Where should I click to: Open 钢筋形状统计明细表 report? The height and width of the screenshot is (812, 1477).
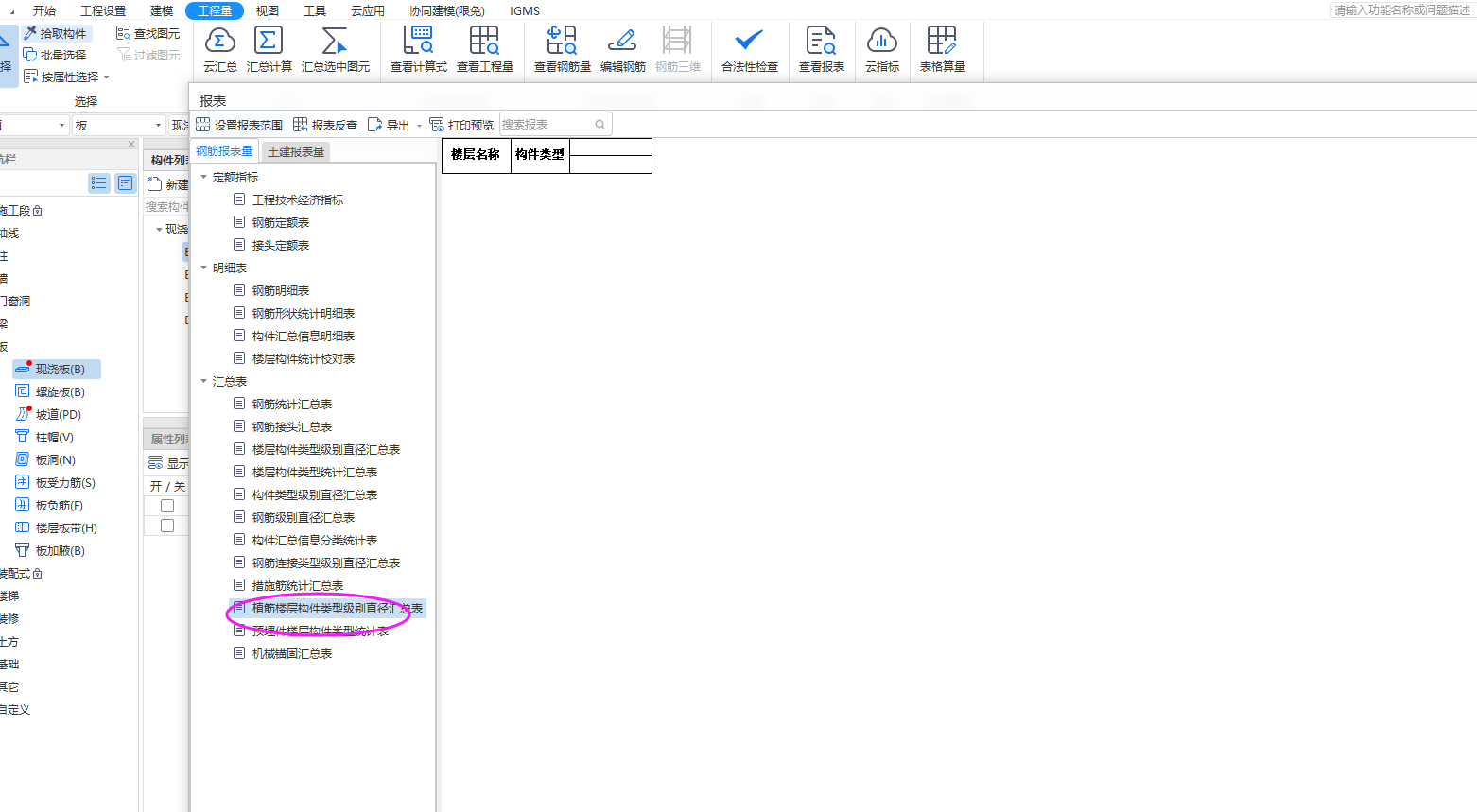304,313
